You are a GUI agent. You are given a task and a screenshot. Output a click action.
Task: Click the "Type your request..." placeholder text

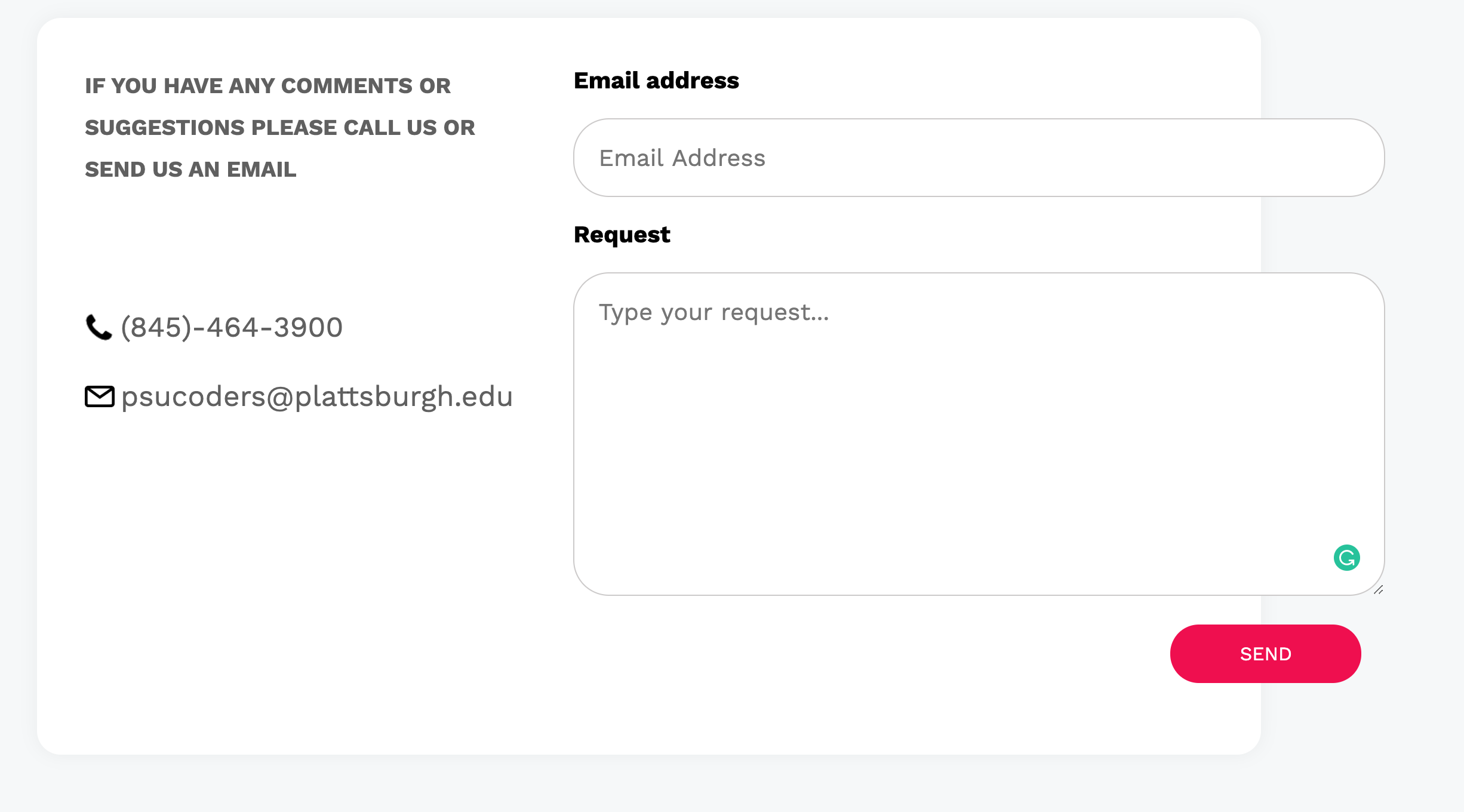click(714, 312)
